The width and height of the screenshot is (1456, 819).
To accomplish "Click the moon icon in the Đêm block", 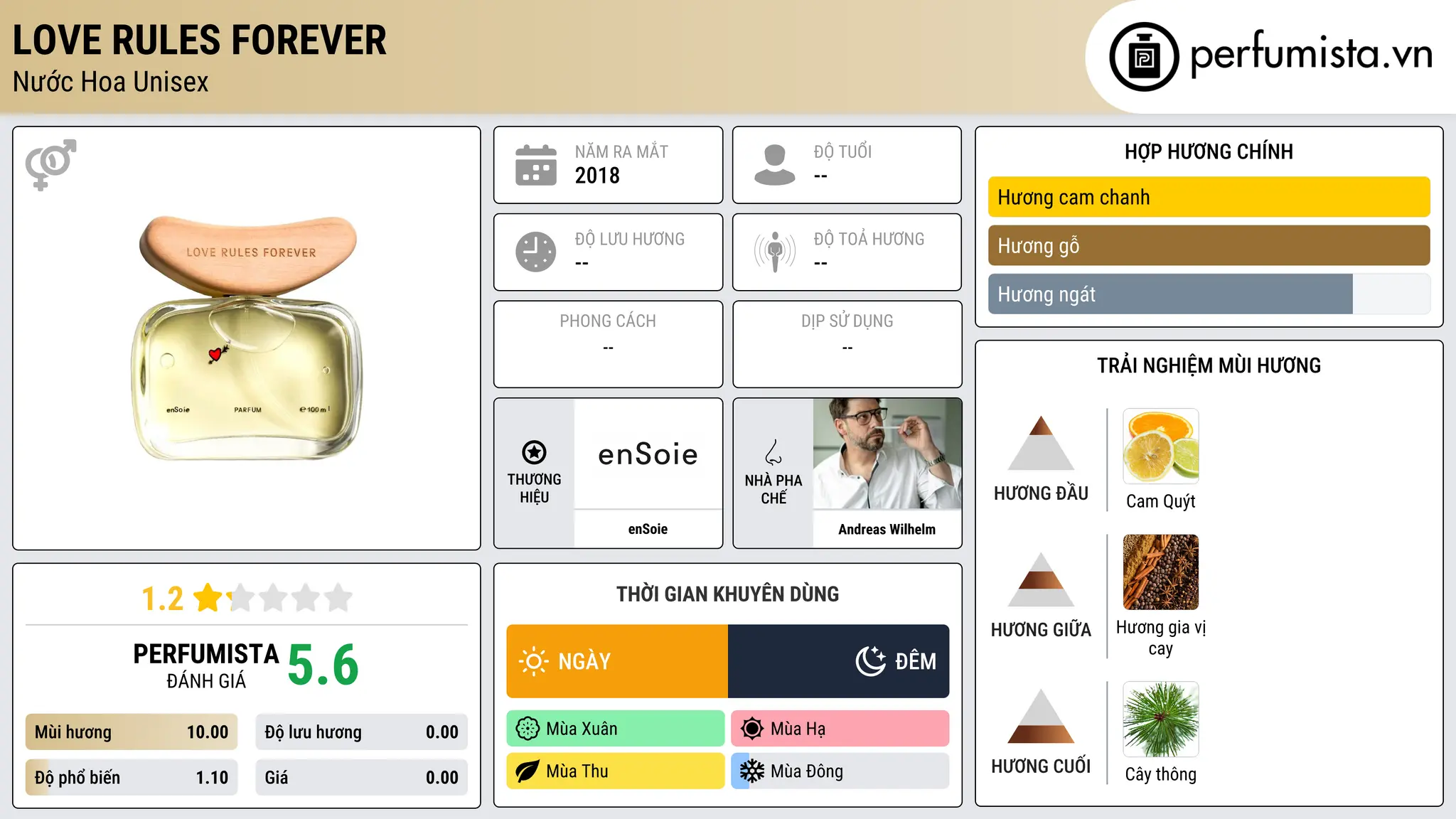I will click(871, 661).
